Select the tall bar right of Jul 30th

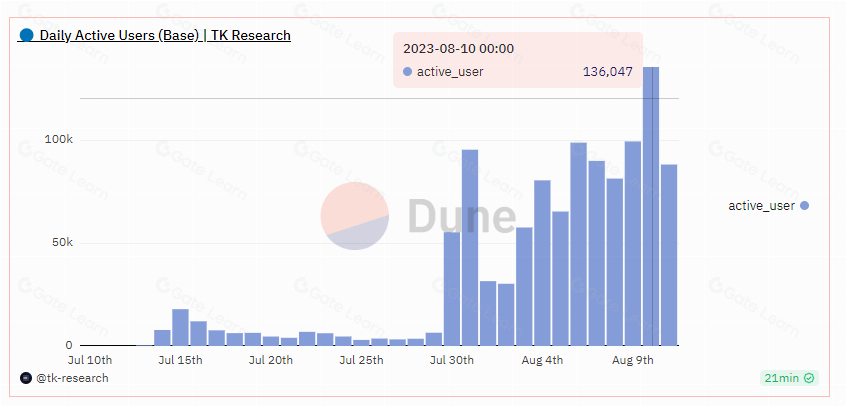470,247
